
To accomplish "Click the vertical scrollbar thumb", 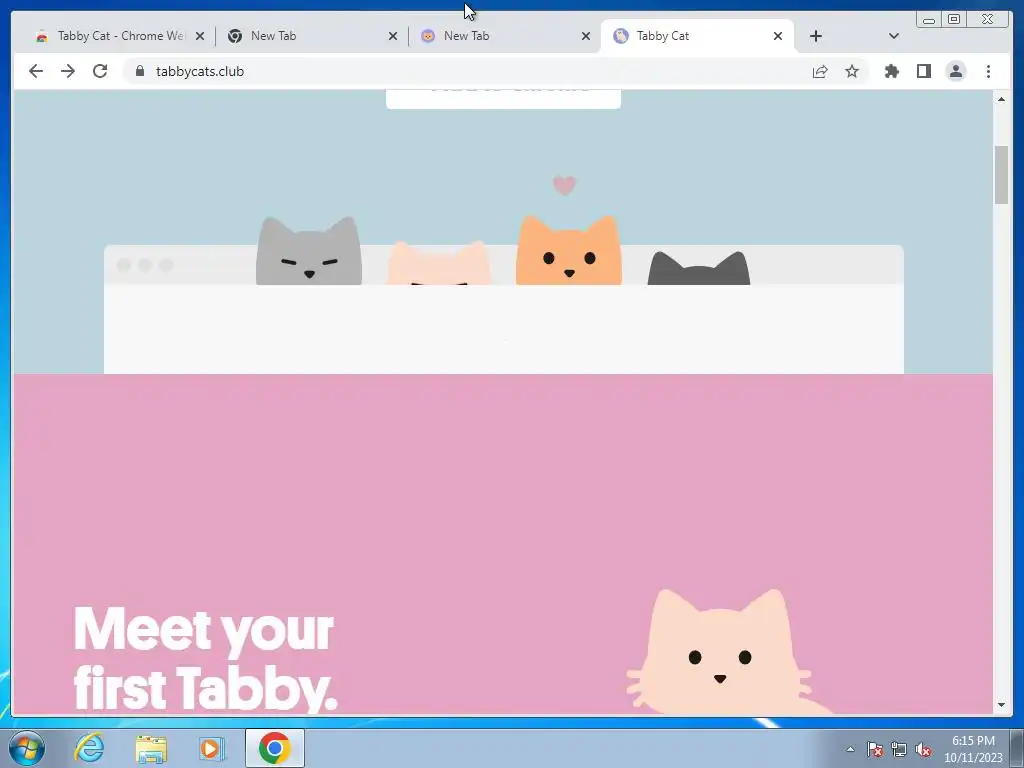I will pyautogui.click(x=1001, y=175).
